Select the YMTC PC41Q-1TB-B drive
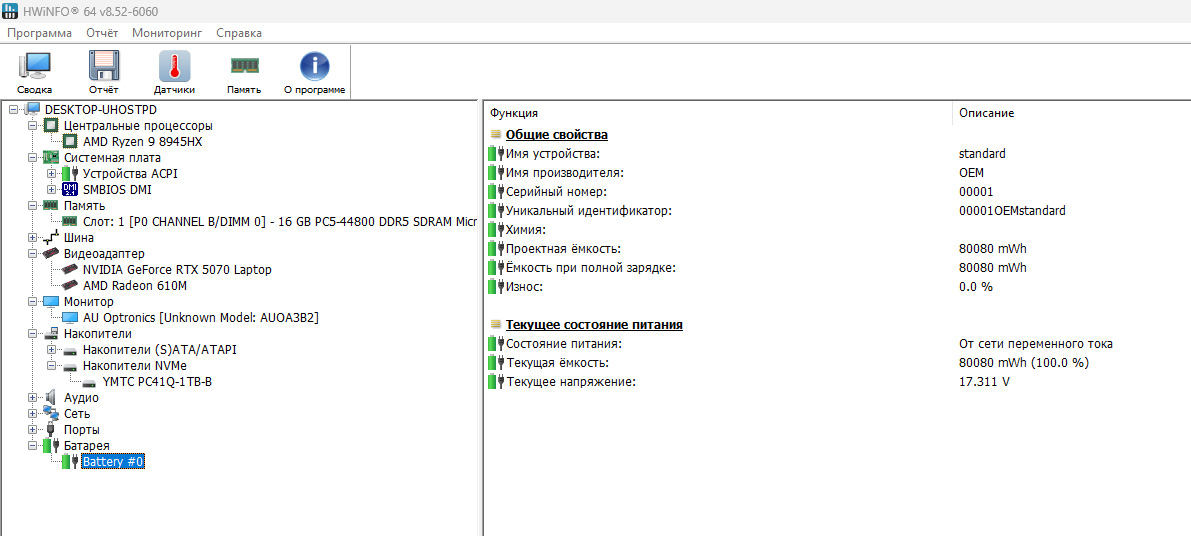1191x536 pixels. (x=157, y=382)
